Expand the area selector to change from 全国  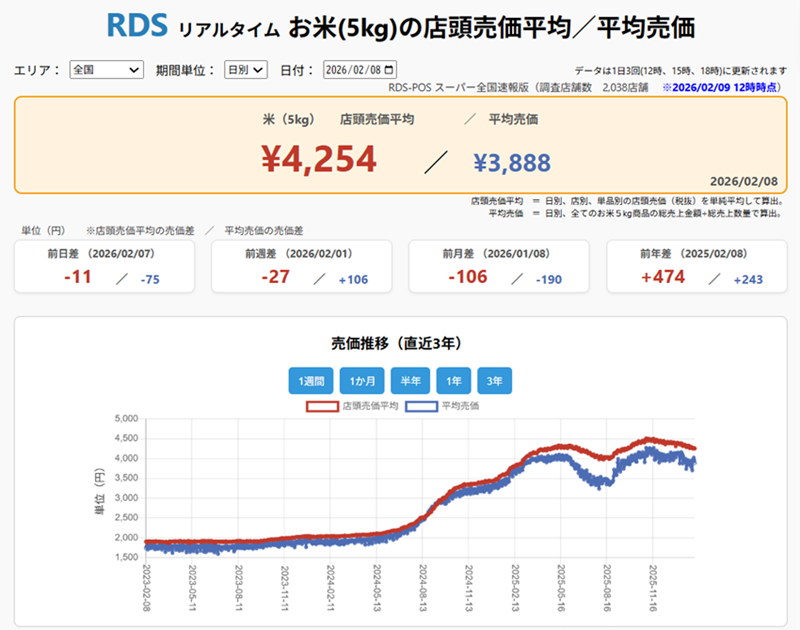coord(107,70)
